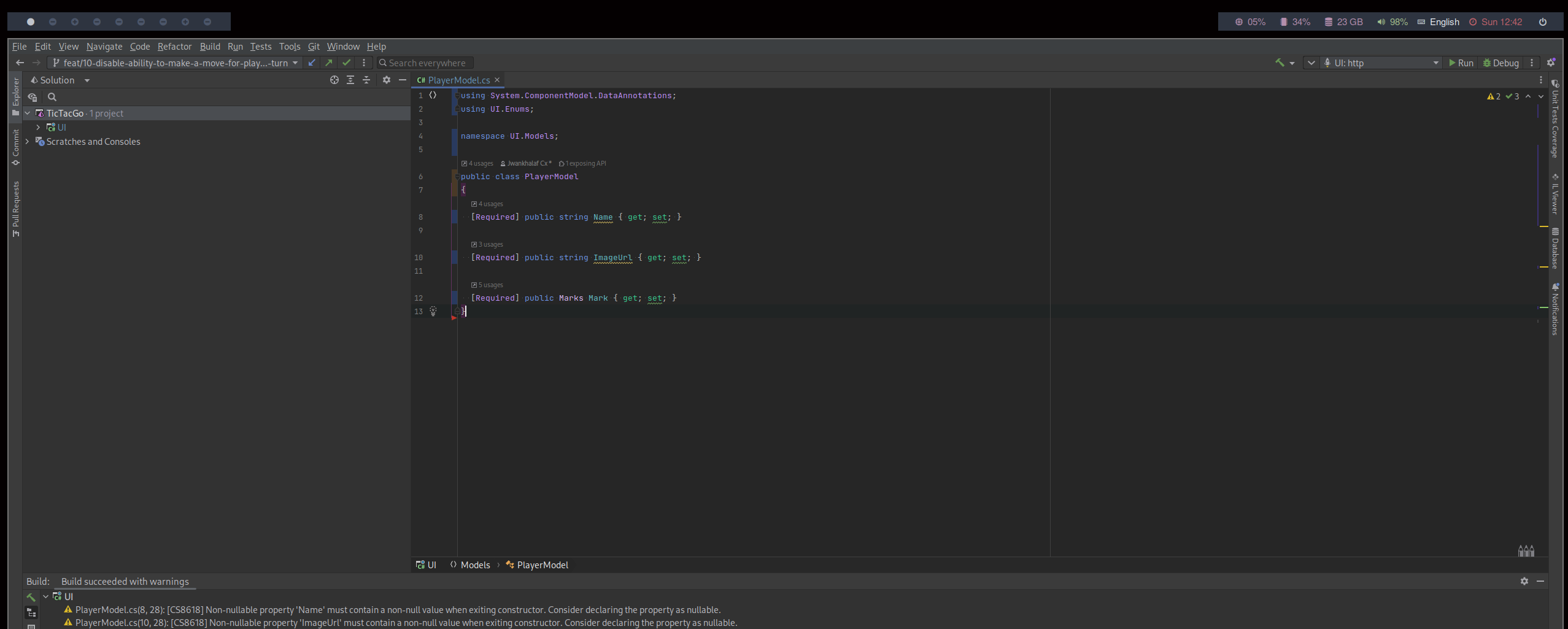Viewport: 1568px width, 629px height.
Task: Toggle the Notifications tool window
Action: (x=1555, y=309)
